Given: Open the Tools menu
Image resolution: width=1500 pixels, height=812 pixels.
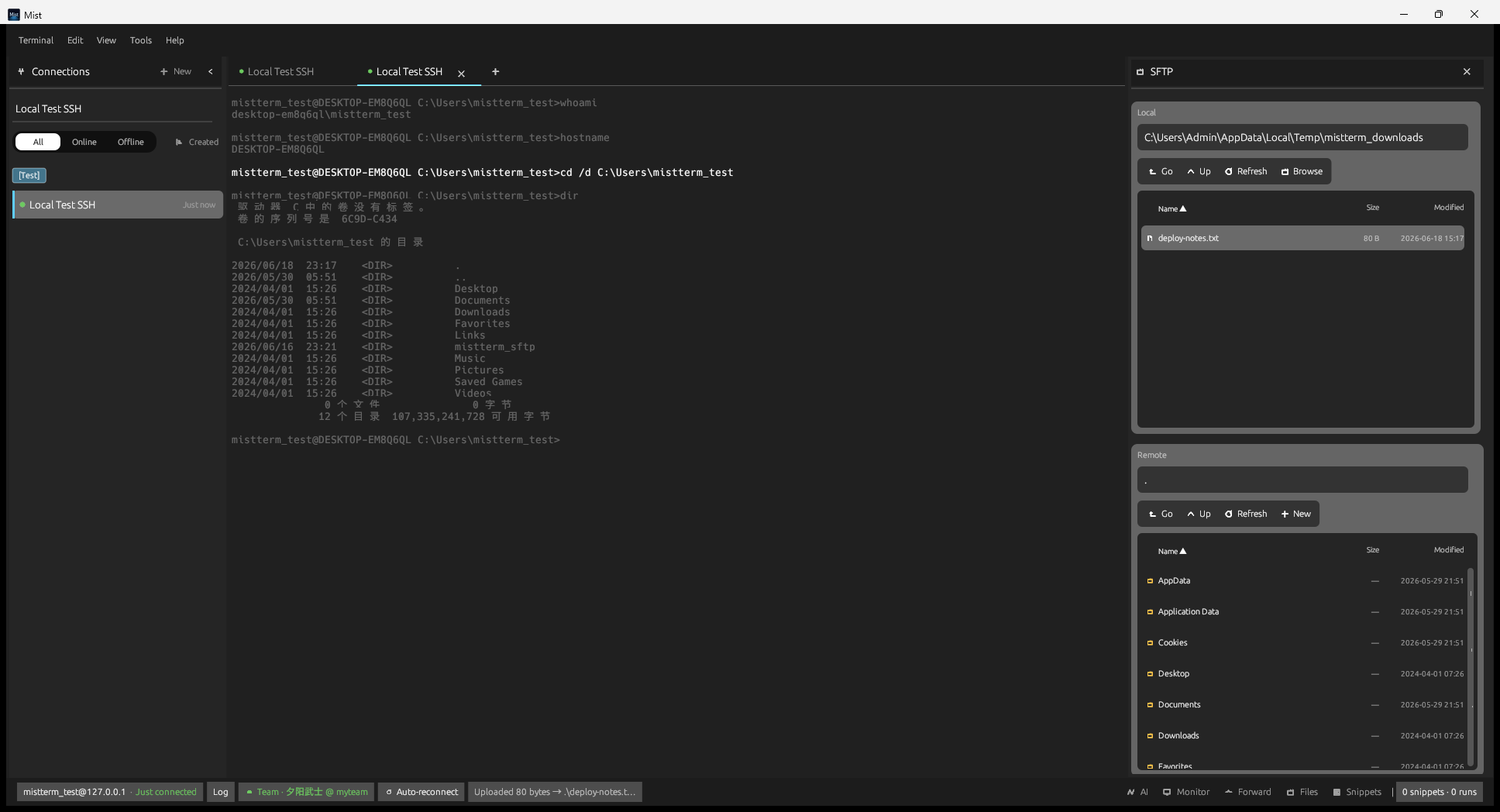Looking at the screenshot, I should click(141, 40).
